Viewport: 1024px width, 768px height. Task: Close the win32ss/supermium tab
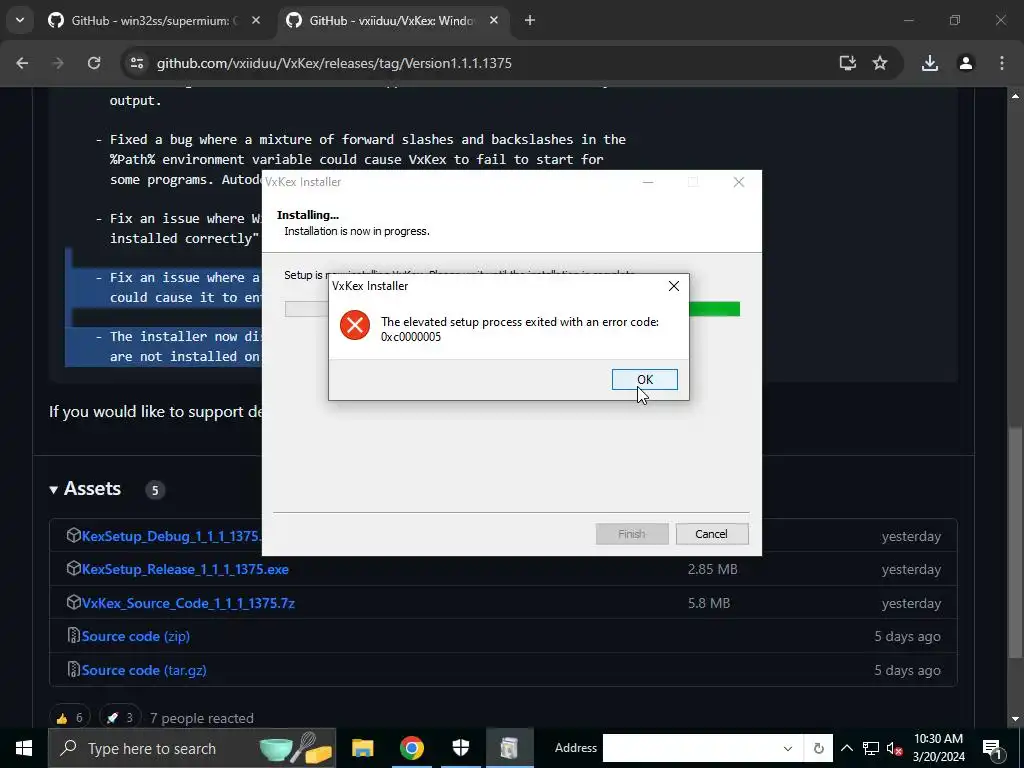[x=255, y=21]
